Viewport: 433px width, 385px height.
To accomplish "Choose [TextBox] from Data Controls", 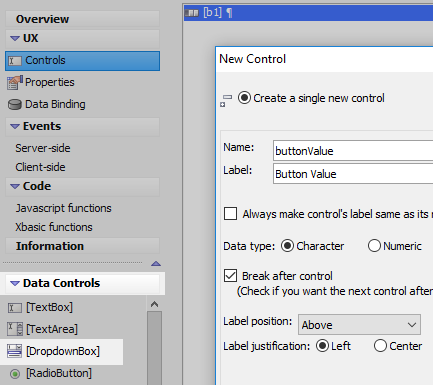I will point(49,307).
